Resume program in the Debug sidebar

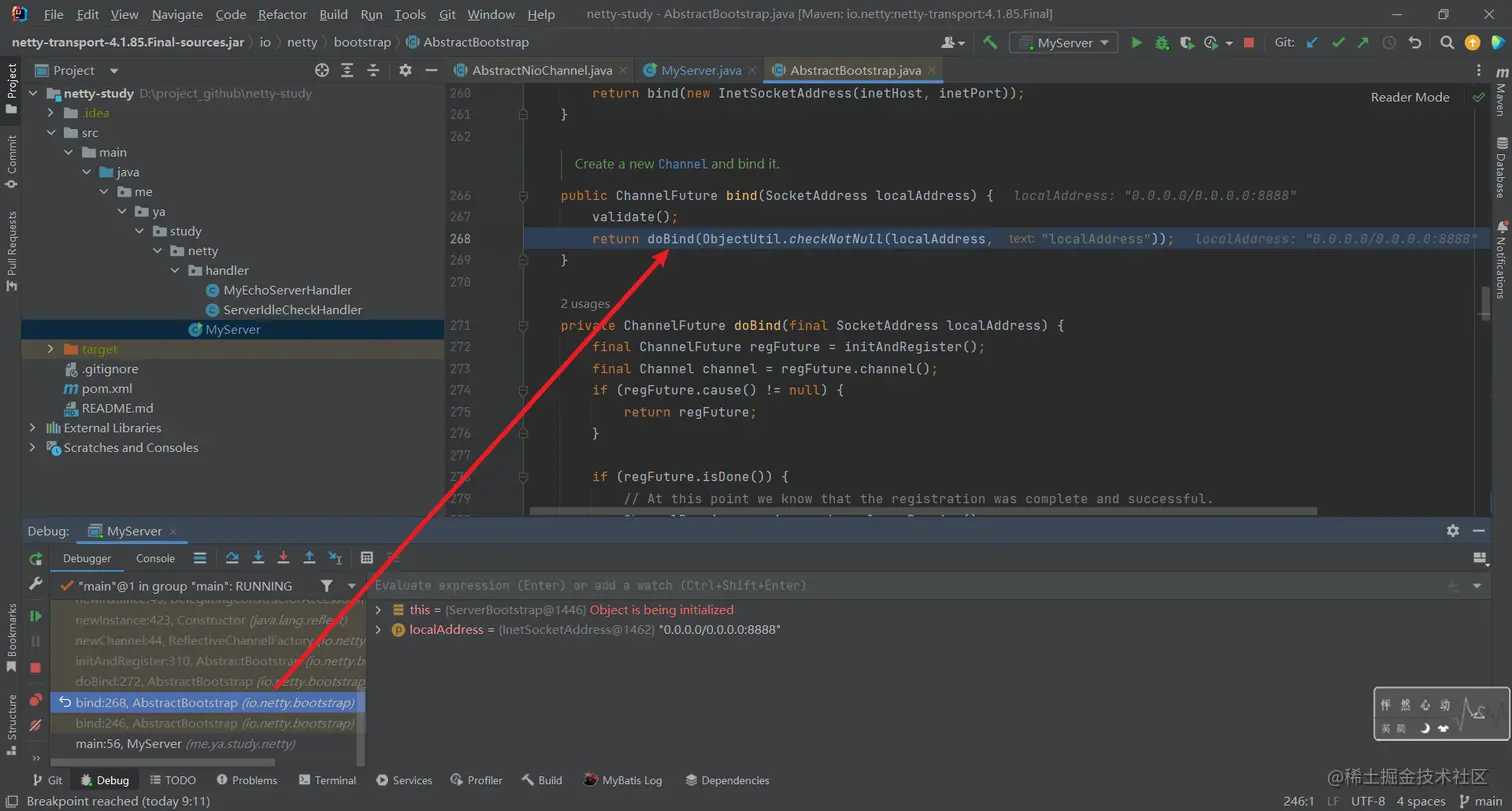click(36, 616)
